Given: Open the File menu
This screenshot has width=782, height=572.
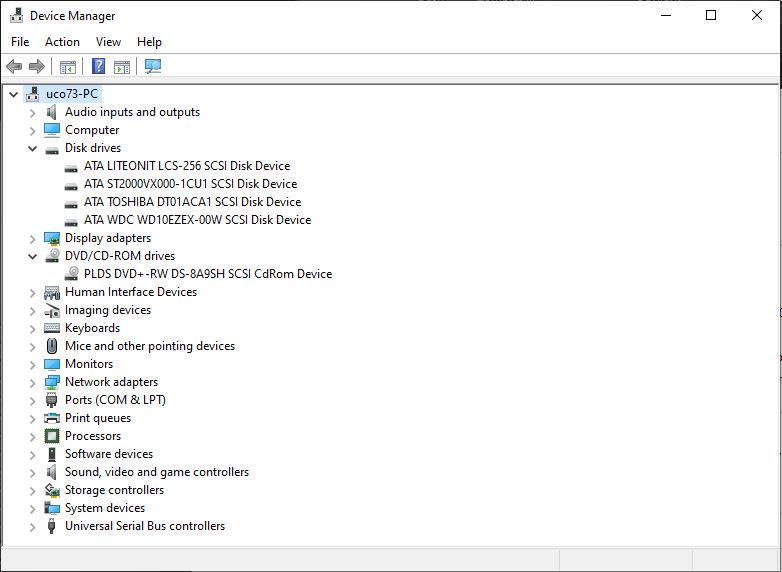Looking at the screenshot, I should pos(20,42).
